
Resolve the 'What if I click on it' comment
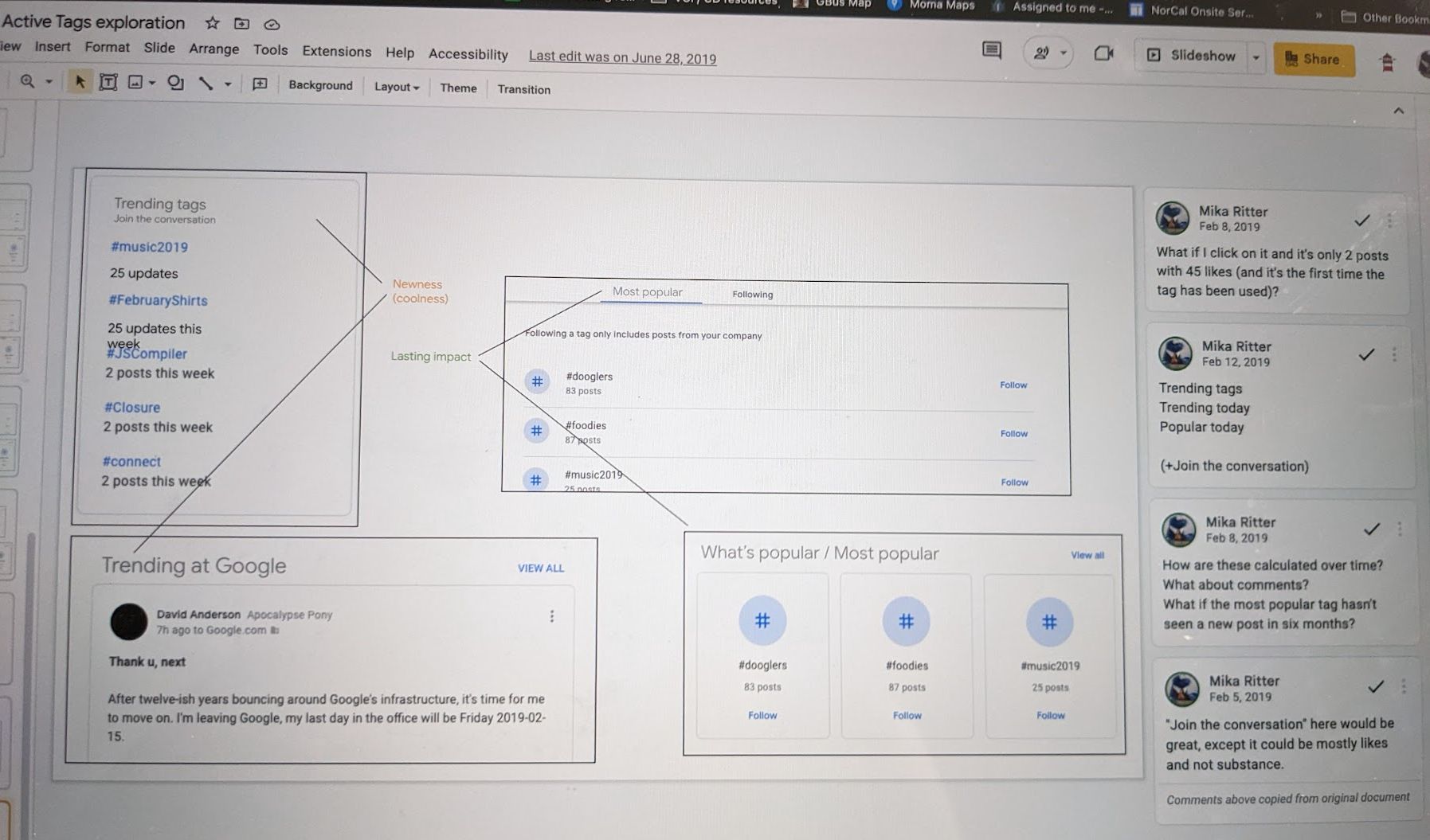click(1362, 221)
